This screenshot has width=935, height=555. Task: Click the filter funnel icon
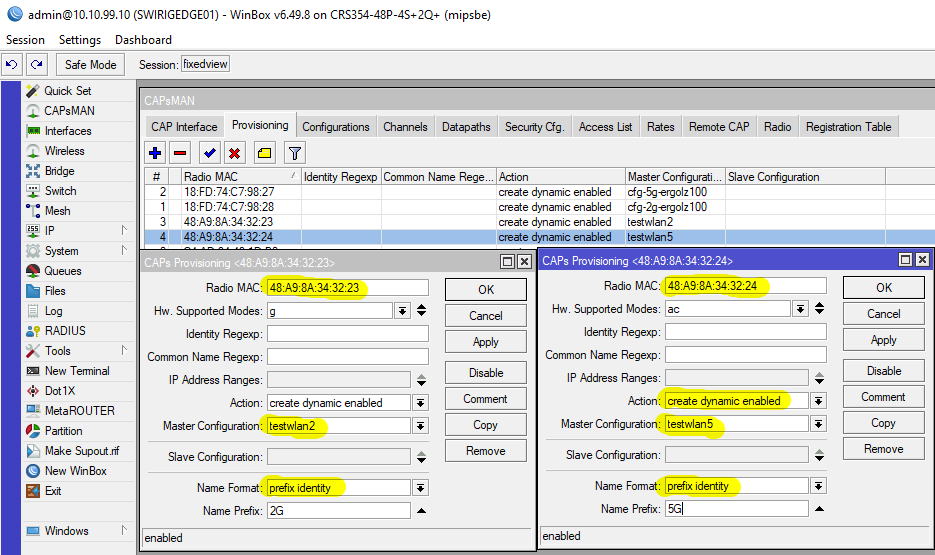pos(294,153)
